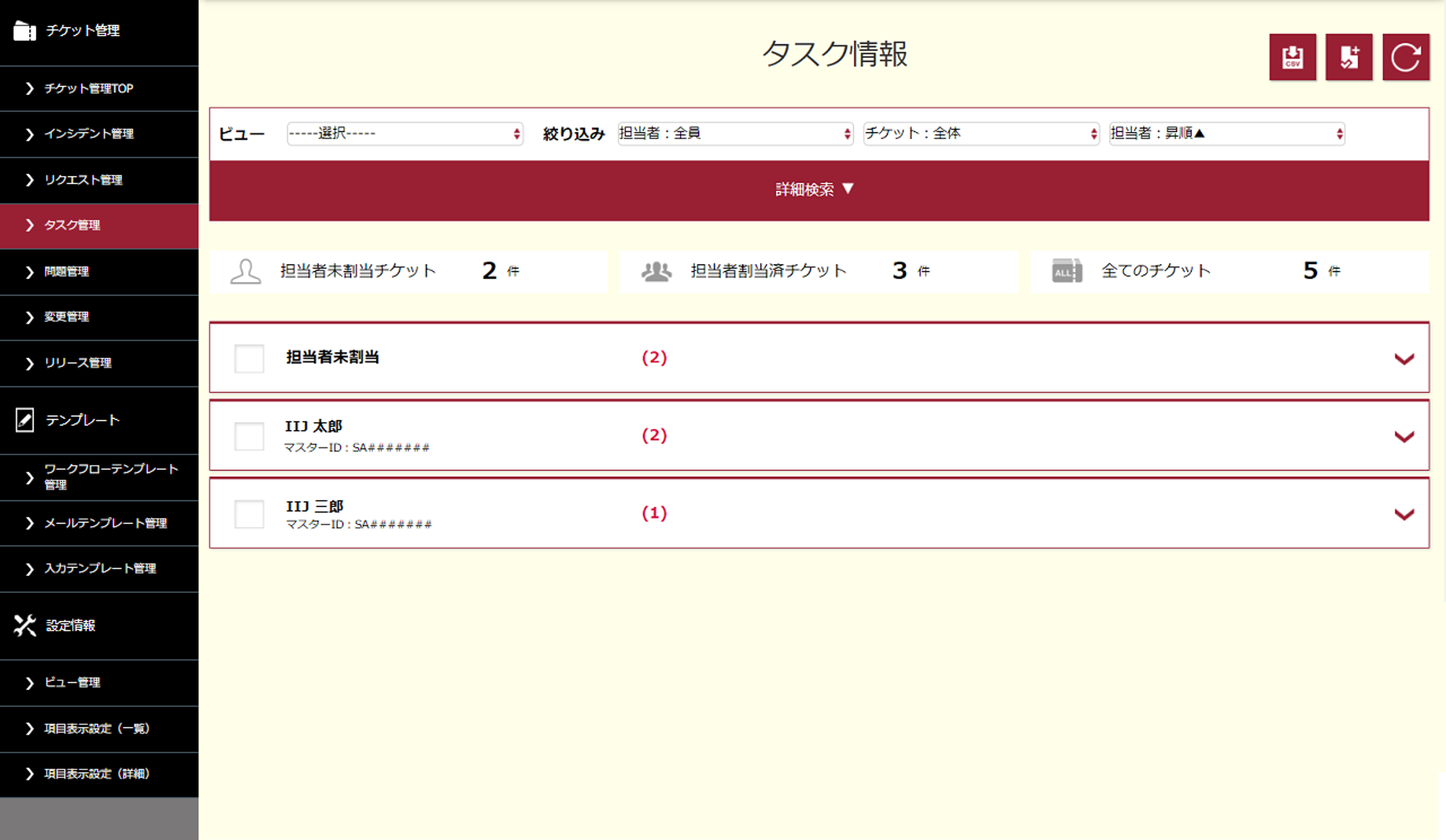Check the IIJ 三郎 group checkbox
The height and width of the screenshot is (840, 1446).
coord(249,514)
